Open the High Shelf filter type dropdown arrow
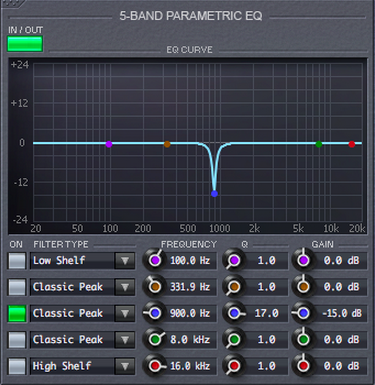The image size is (375, 385). 125,366
